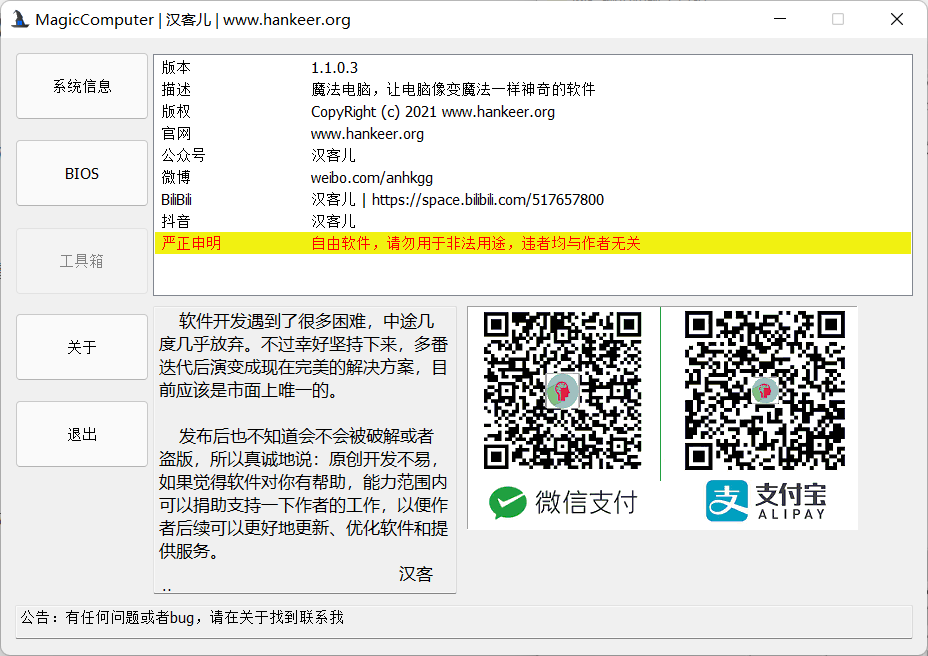Viewport: 928px width, 656px height.
Task: Click the 公告 notice bar at bottom
Action: tap(463, 618)
